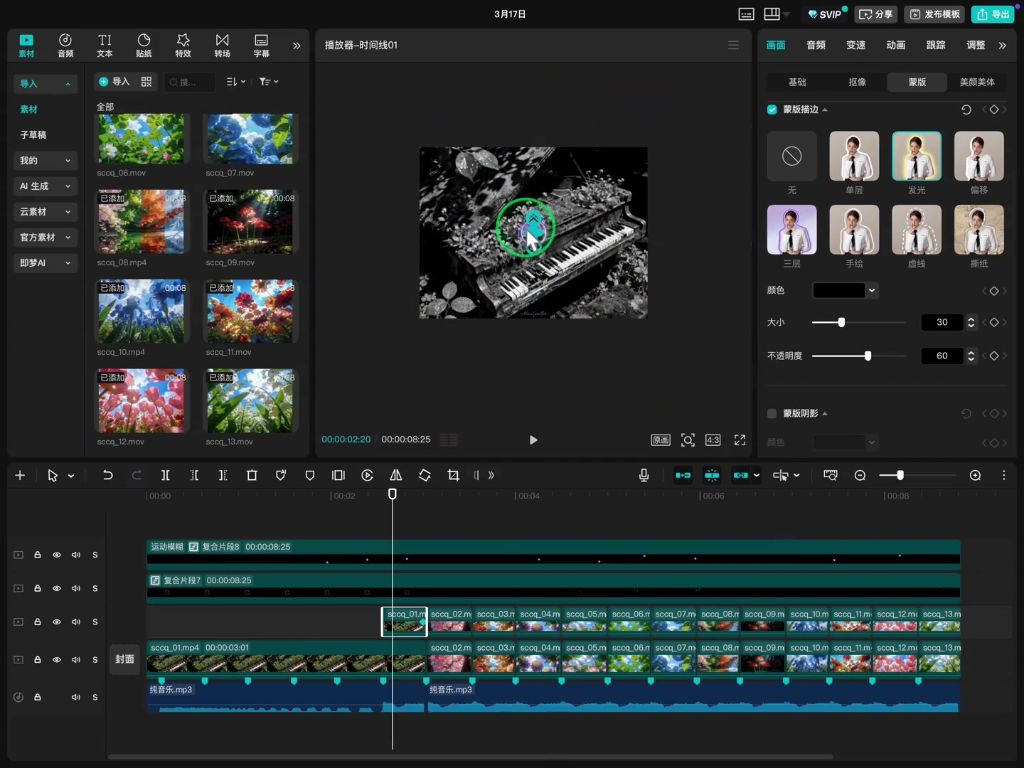Click the 分享 share button

coord(876,14)
